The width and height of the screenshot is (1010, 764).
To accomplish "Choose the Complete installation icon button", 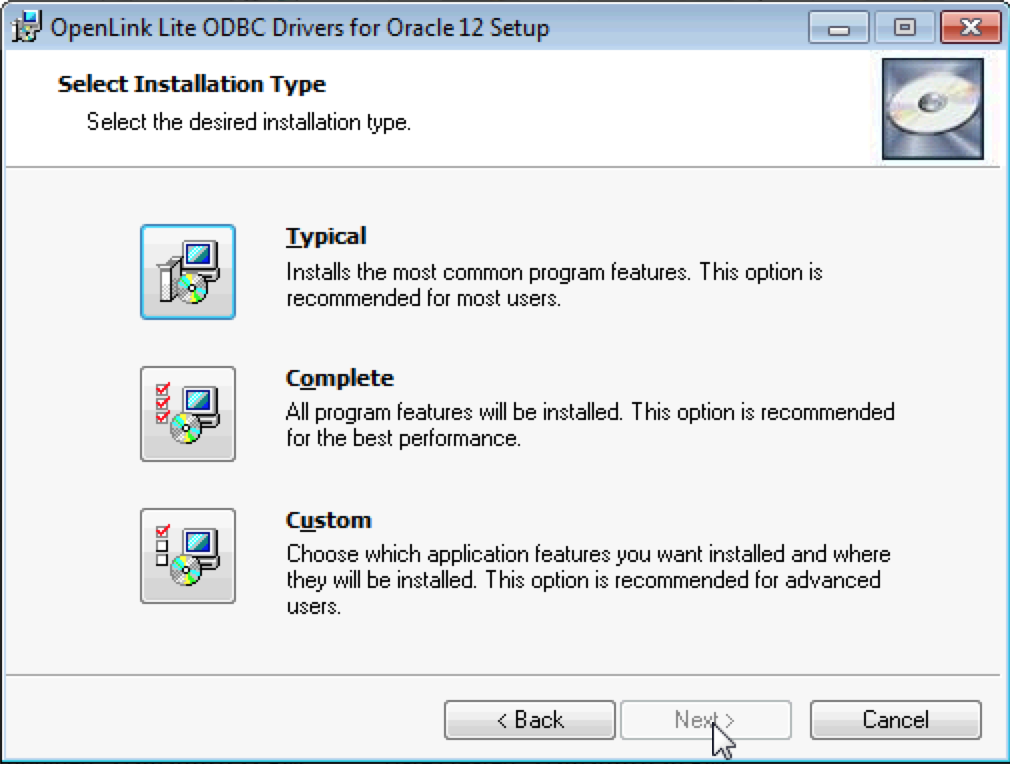I will [x=188, y=414].
